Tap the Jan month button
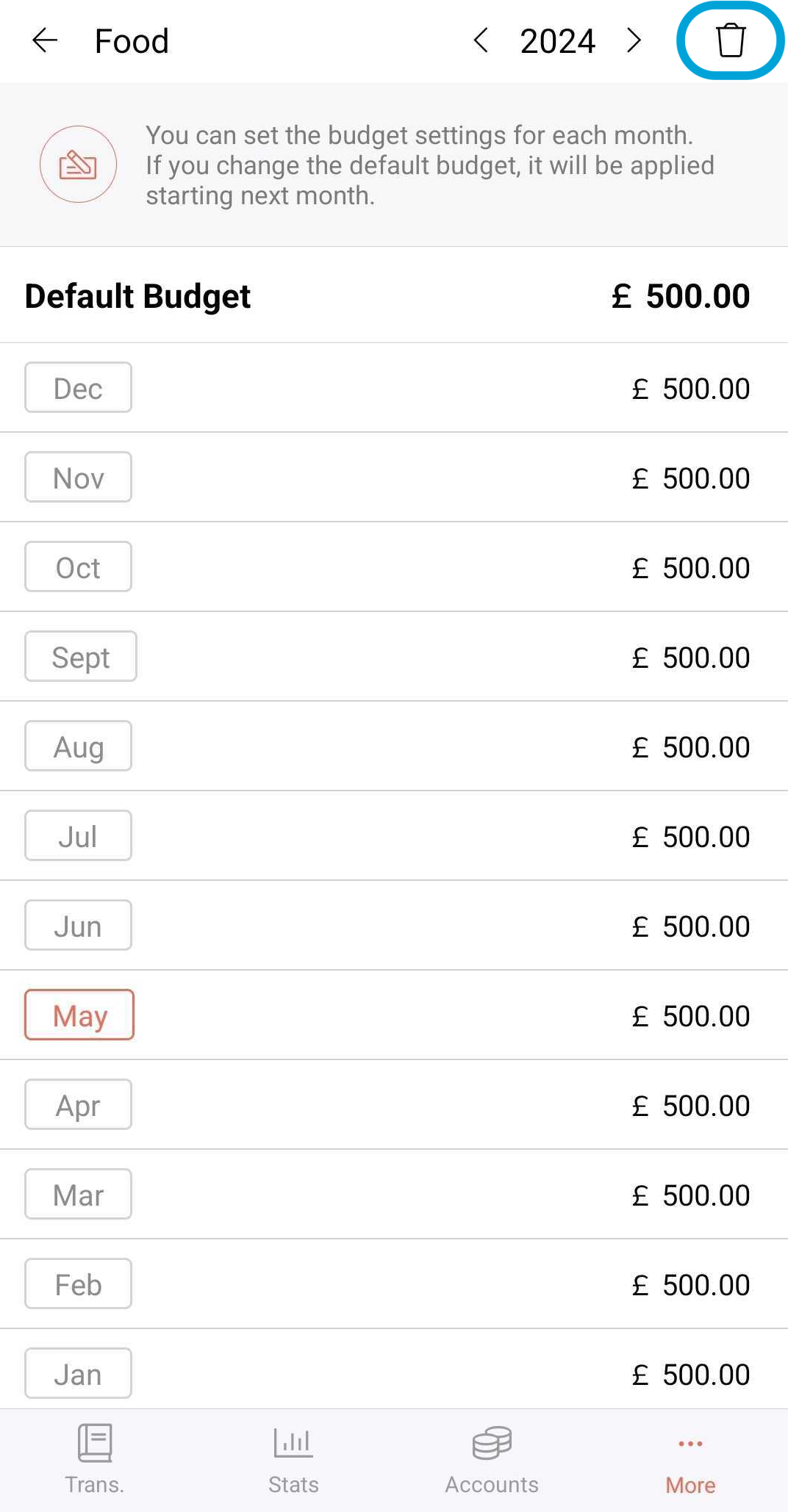 pos(78,1374)
